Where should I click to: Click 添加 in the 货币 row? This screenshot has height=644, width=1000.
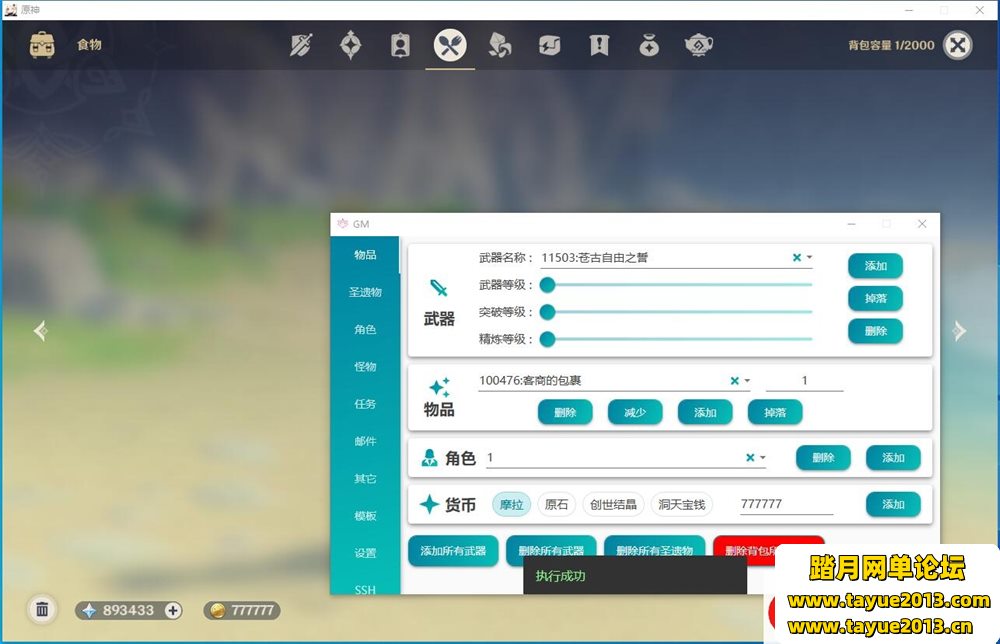[893, 504]
